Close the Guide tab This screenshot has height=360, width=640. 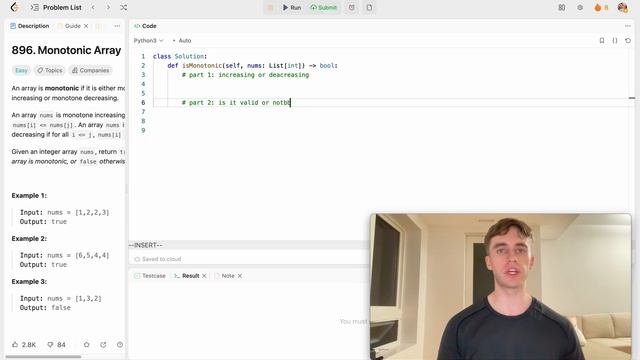tap(86, 26)
